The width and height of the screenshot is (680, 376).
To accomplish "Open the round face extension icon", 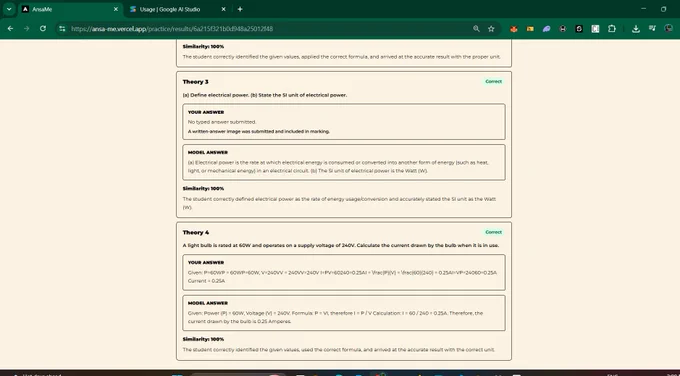I will tap(562, 29).
